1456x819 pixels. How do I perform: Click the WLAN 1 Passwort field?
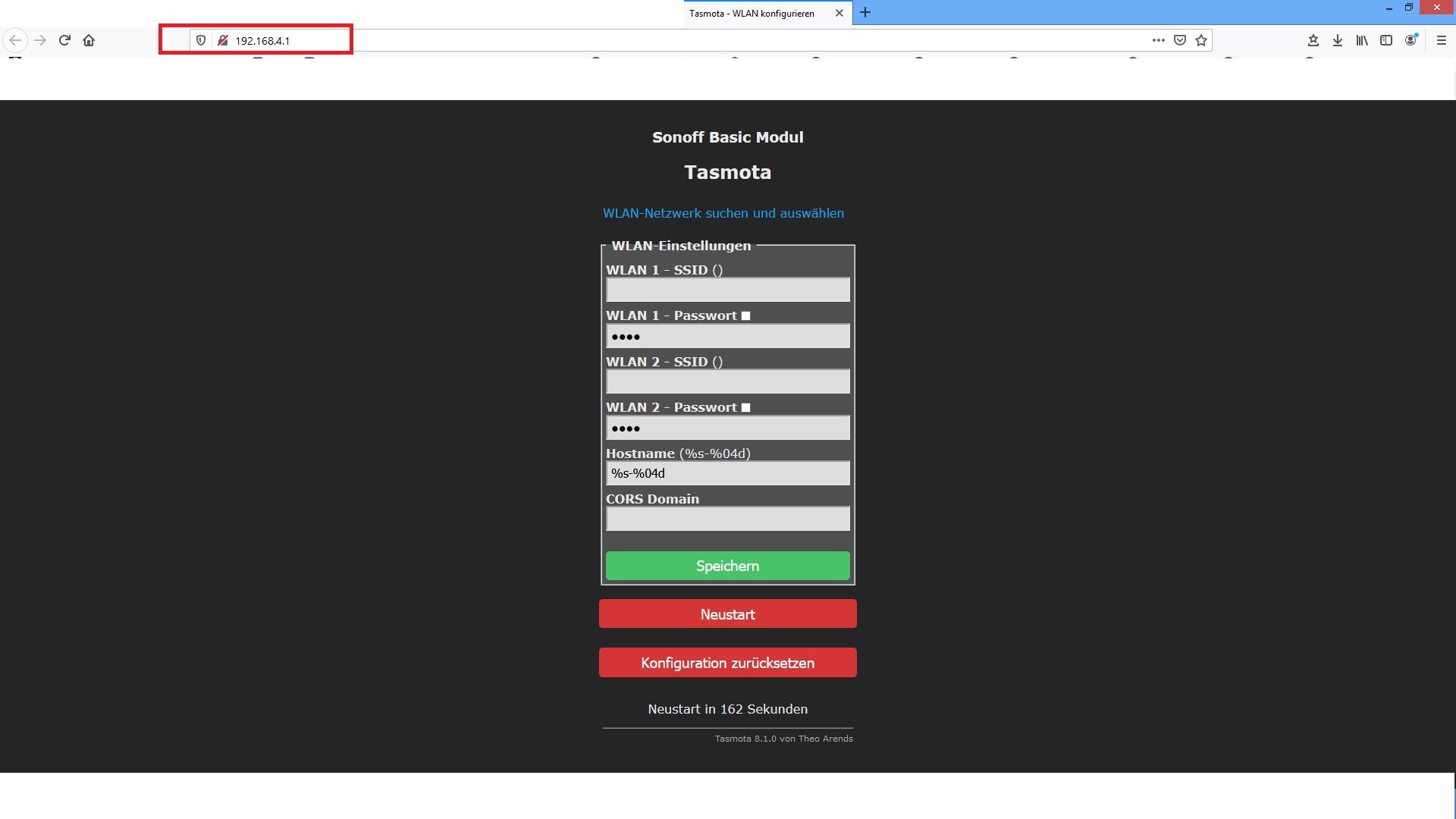tap(728, 336)
